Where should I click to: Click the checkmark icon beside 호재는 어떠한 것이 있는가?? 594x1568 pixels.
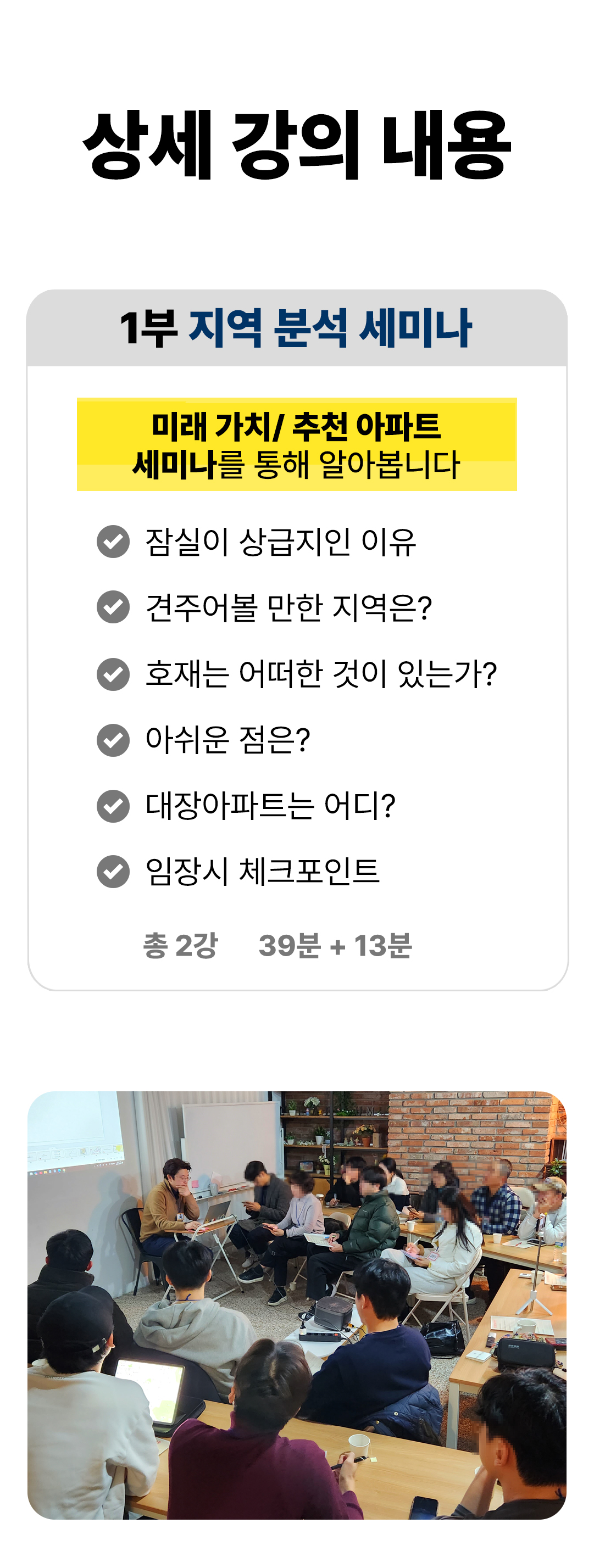(x=113, y=674)
